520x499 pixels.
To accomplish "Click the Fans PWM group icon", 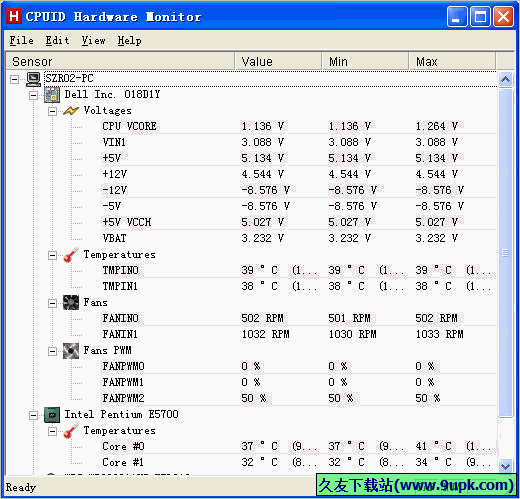I will [71, 351].
